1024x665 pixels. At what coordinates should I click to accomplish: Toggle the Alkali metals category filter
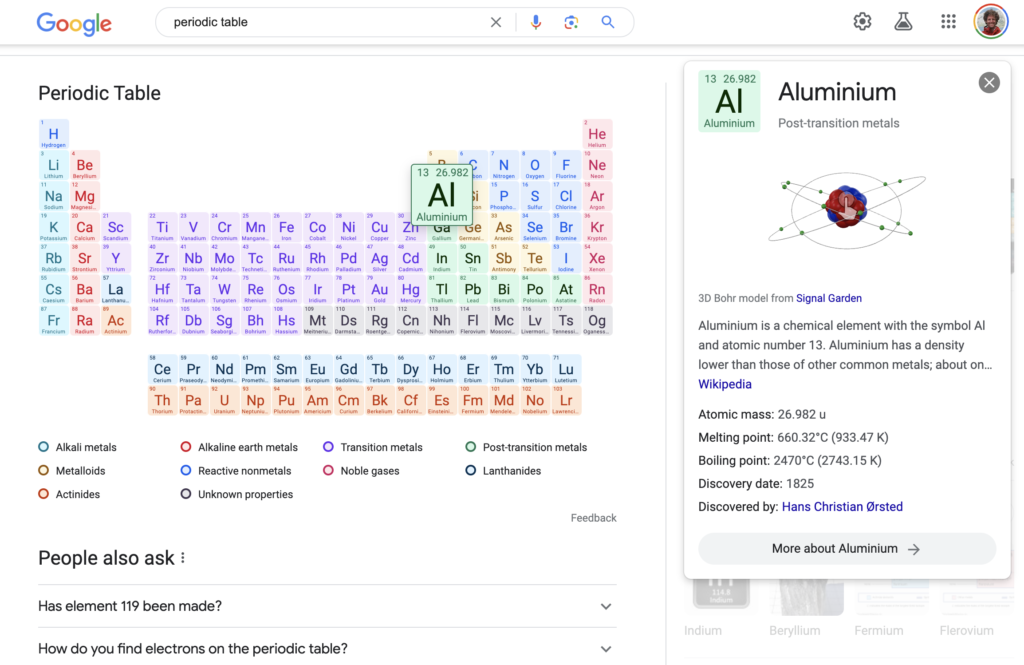(78, 447)
